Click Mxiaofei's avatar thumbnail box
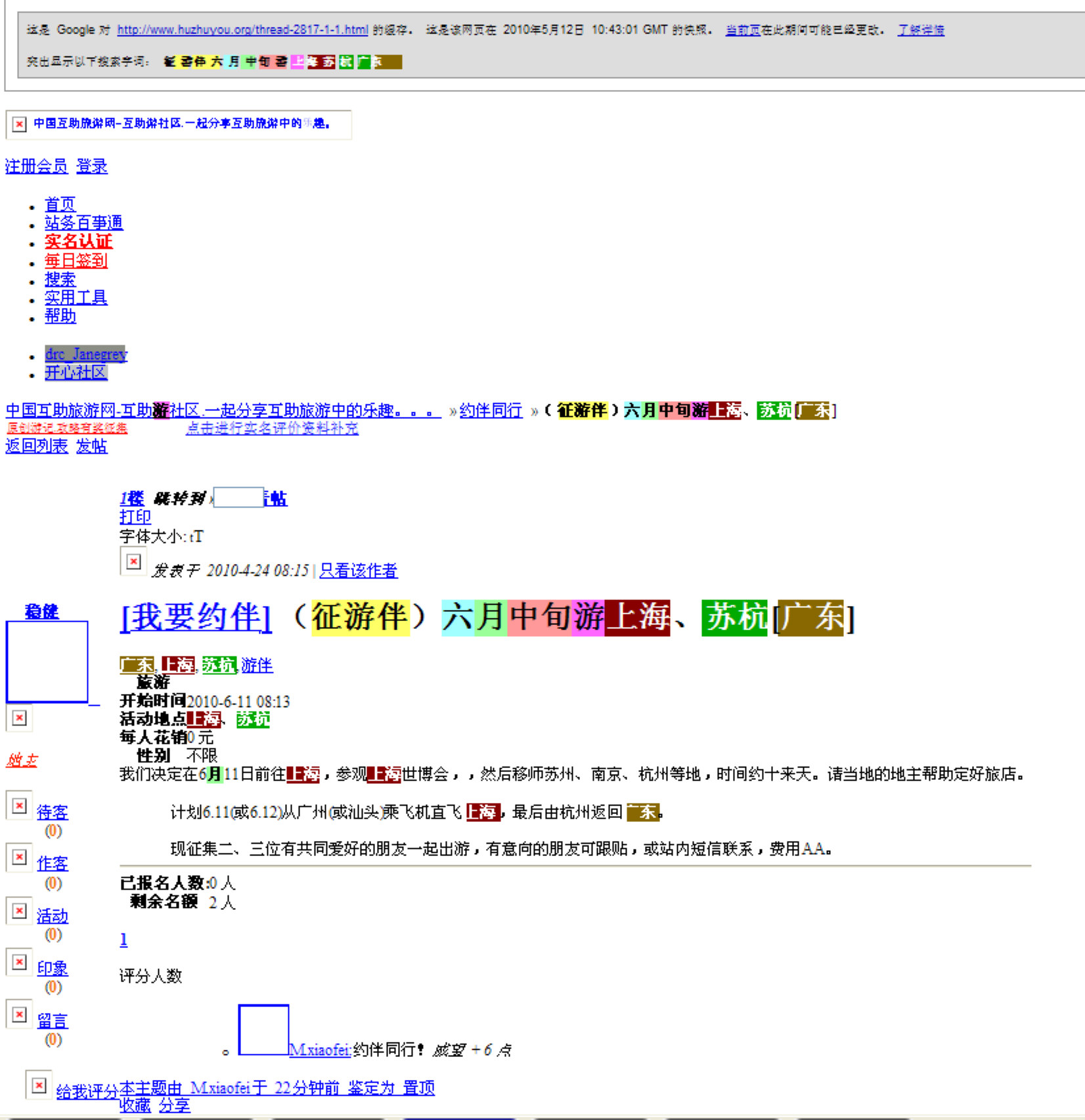 point(263,1030)
